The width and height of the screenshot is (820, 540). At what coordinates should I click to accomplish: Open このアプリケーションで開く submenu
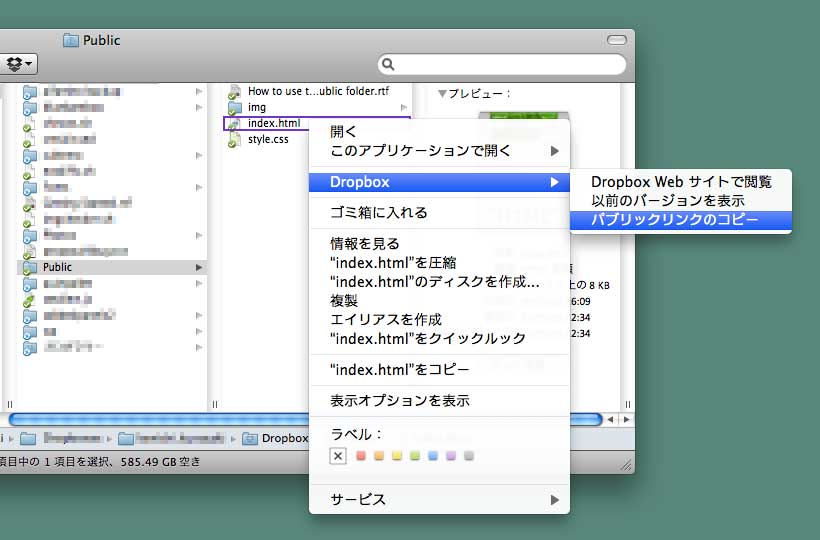click(439, 151)
